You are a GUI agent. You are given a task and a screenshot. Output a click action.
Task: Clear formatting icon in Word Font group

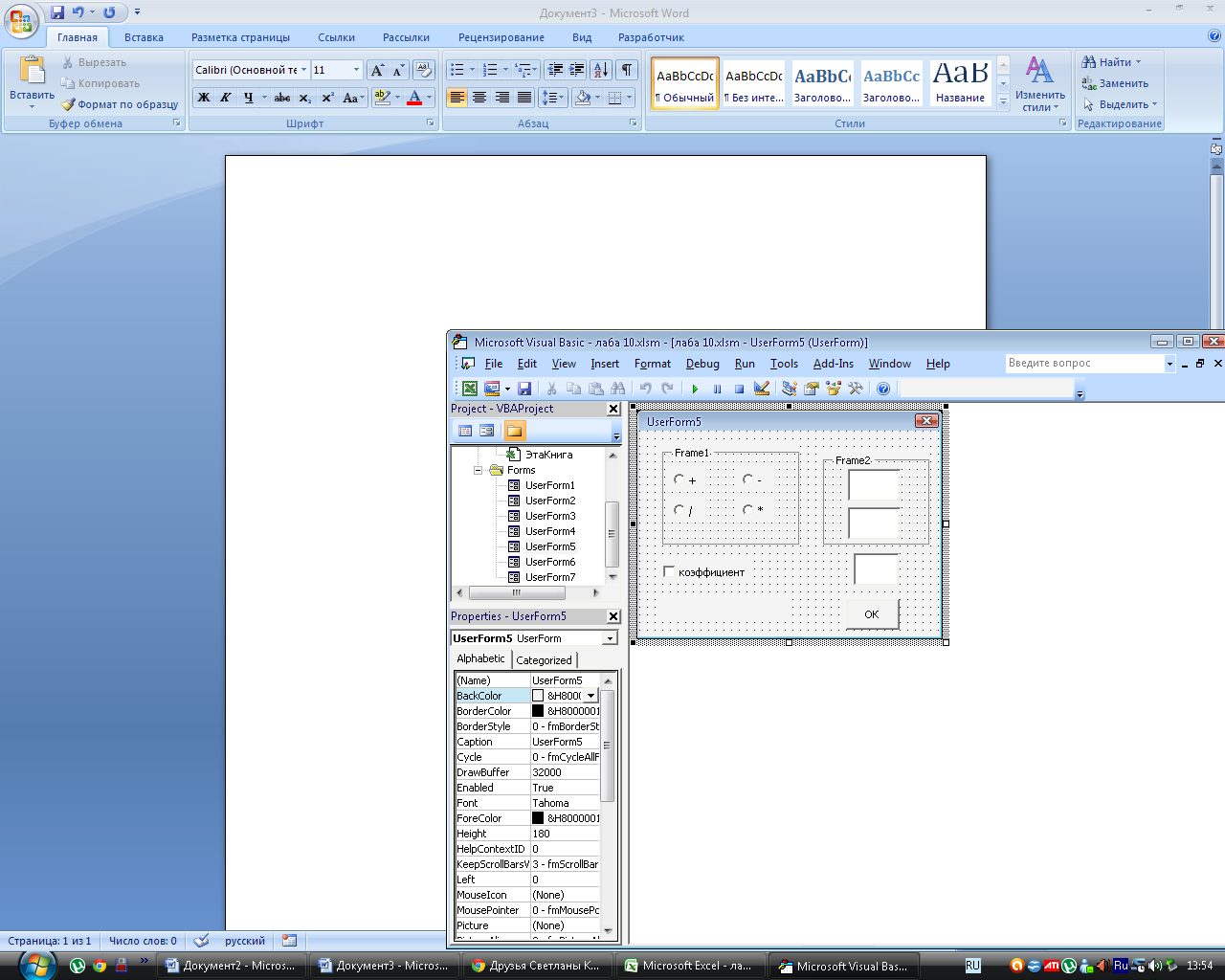[424, 70]
